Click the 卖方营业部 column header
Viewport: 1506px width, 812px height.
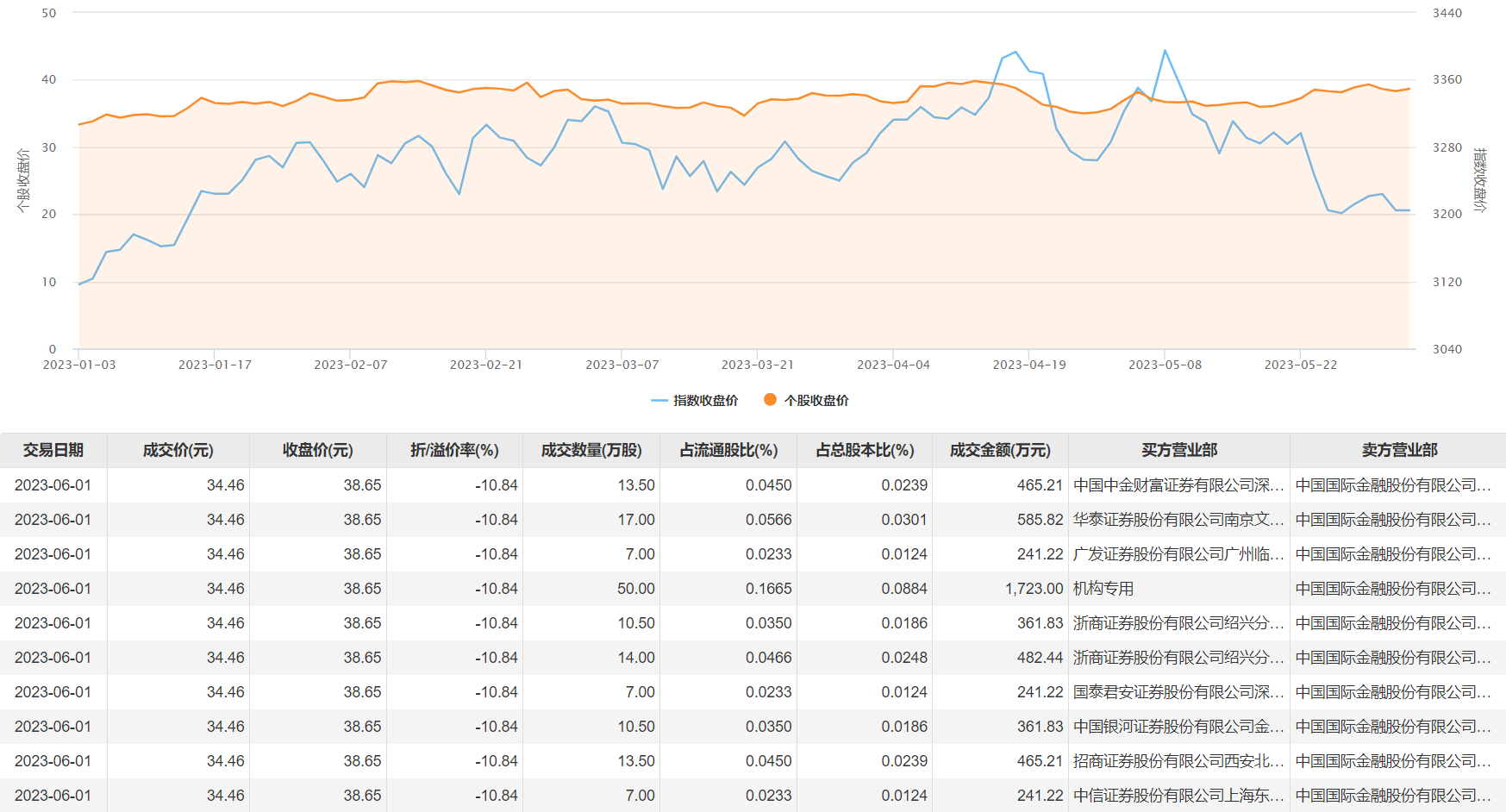(x=1399, y=450)
